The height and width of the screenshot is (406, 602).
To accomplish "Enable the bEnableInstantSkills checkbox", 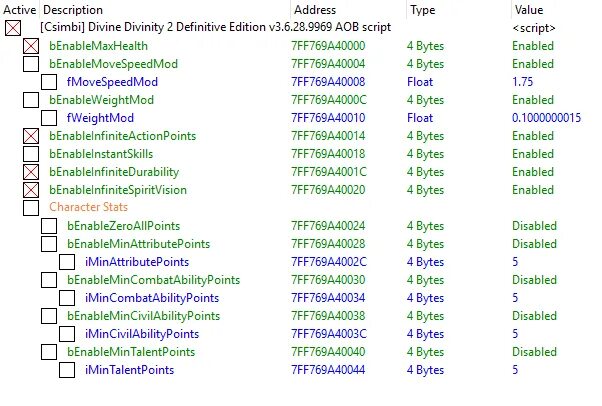I will click(x=31, y=154).
